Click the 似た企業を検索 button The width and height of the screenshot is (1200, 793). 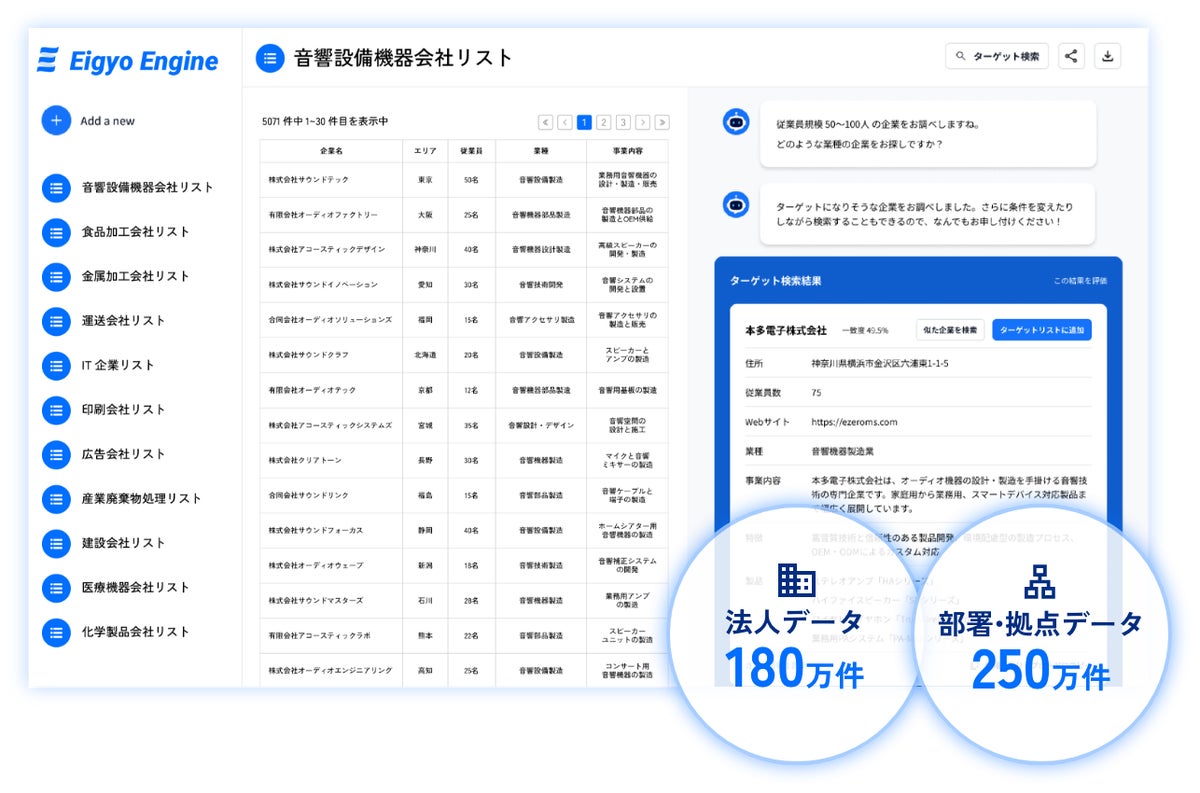coord(950,330)
